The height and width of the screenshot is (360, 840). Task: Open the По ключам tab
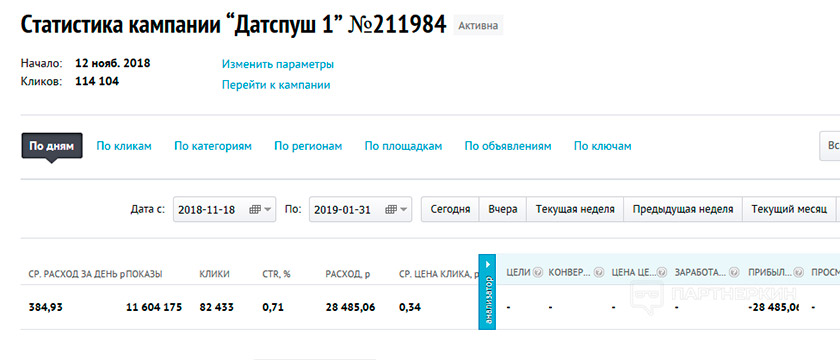(603, 146)
